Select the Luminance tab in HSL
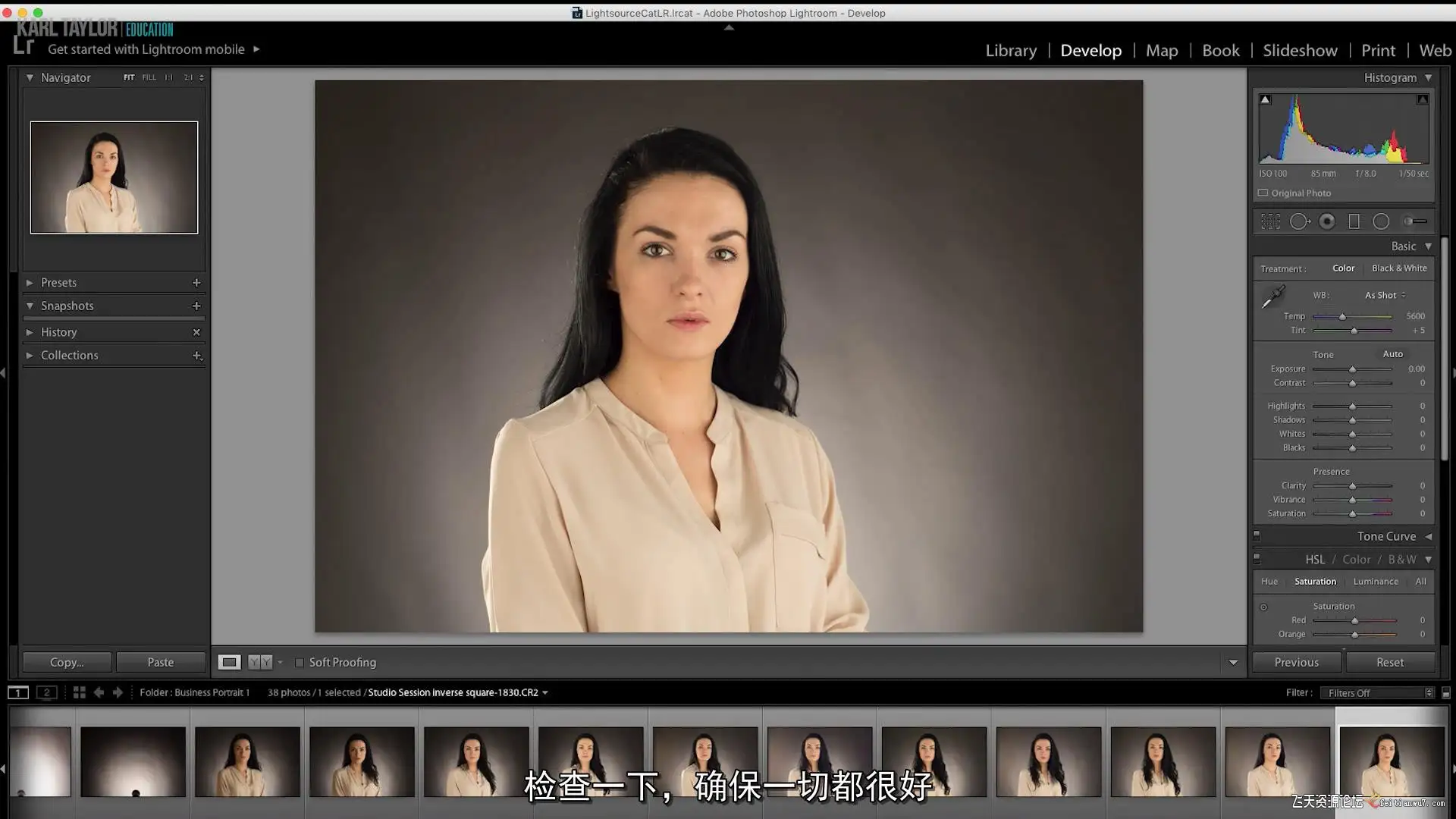 1375,582
